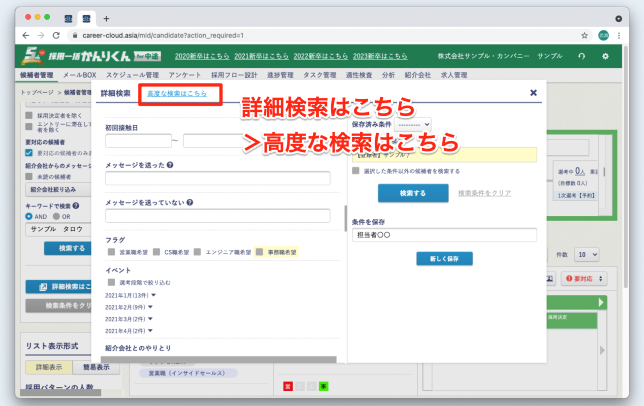Click the 初回接触日 start date field
Viewport: 644px width, 406px height.
coord(138,141)
